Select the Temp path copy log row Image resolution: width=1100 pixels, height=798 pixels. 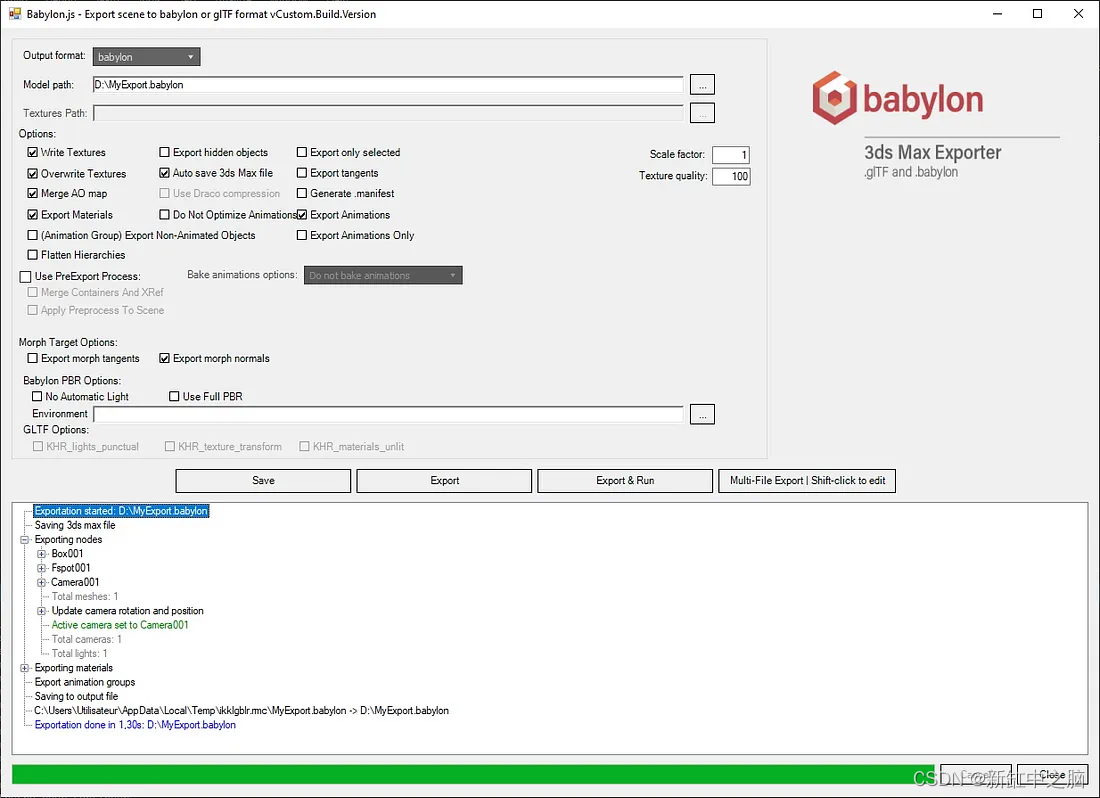[241, 711]
